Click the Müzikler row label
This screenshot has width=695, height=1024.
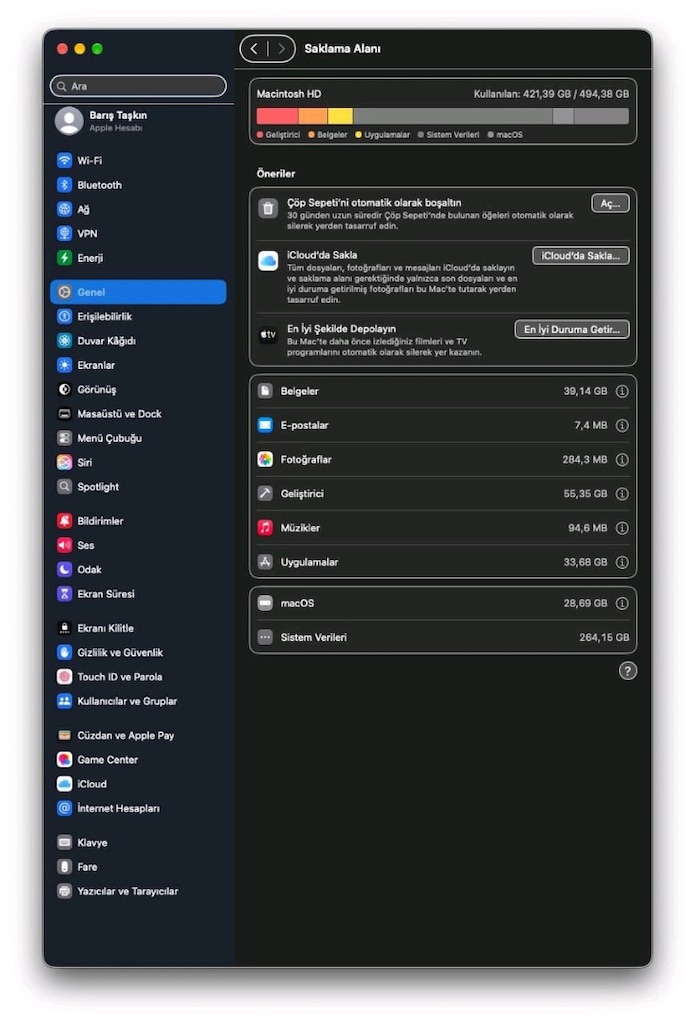pos(300,528)
